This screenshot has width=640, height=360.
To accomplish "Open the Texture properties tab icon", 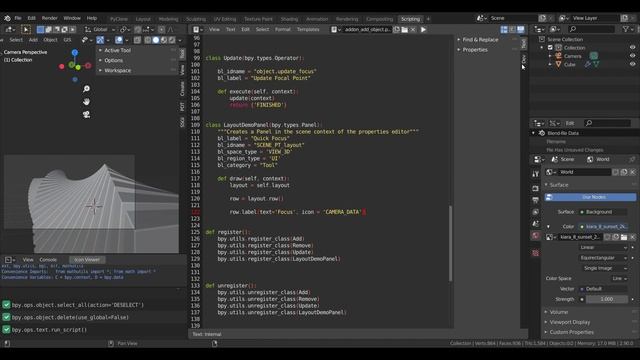I will click(536, 253).
